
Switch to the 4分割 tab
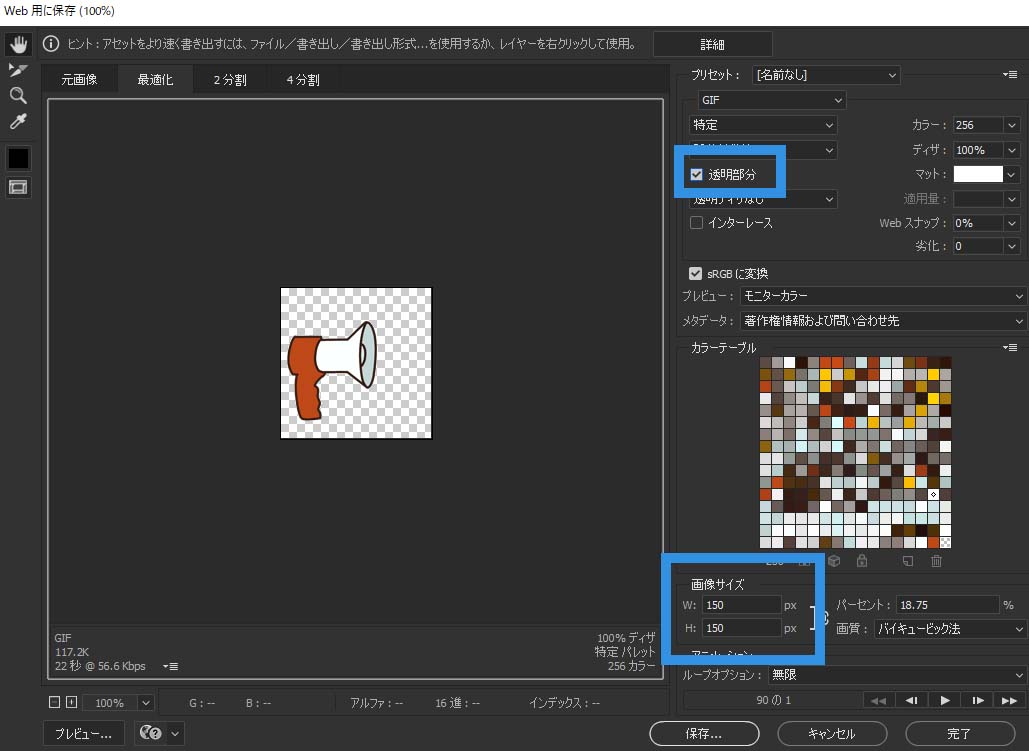coord(303,80)
